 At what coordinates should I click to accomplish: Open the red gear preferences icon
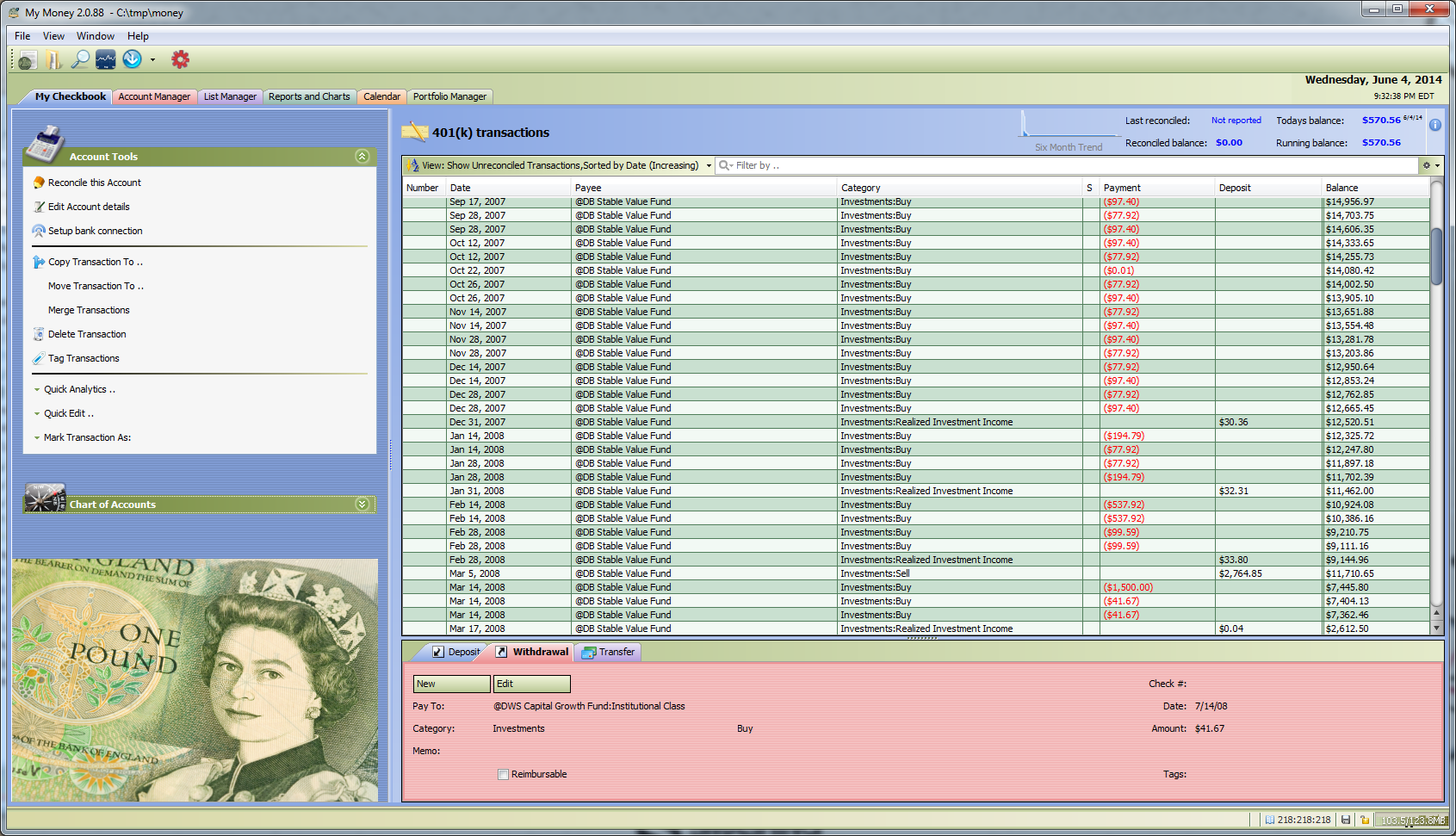point(180,59)
